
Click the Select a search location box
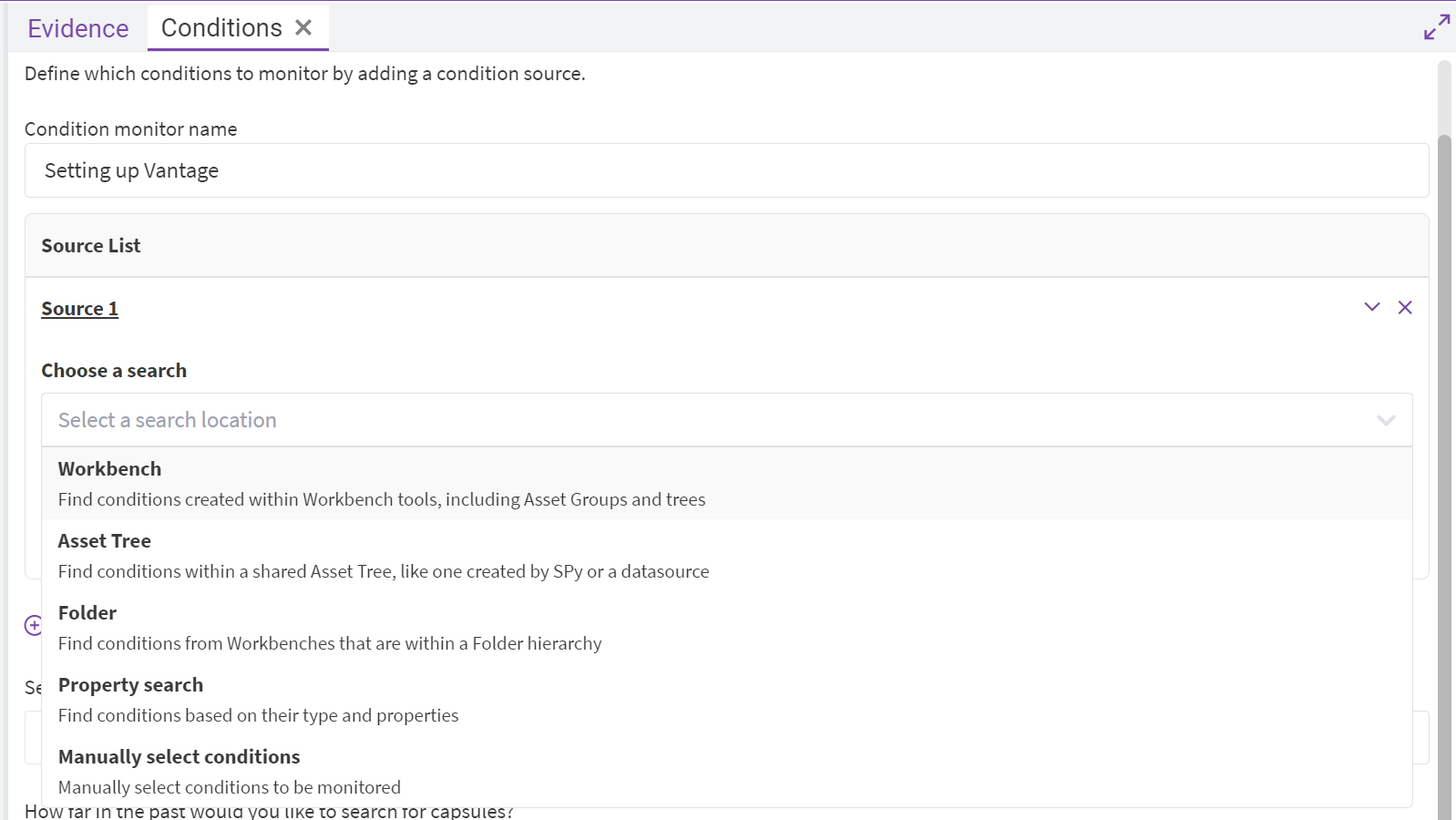[711, 420]
